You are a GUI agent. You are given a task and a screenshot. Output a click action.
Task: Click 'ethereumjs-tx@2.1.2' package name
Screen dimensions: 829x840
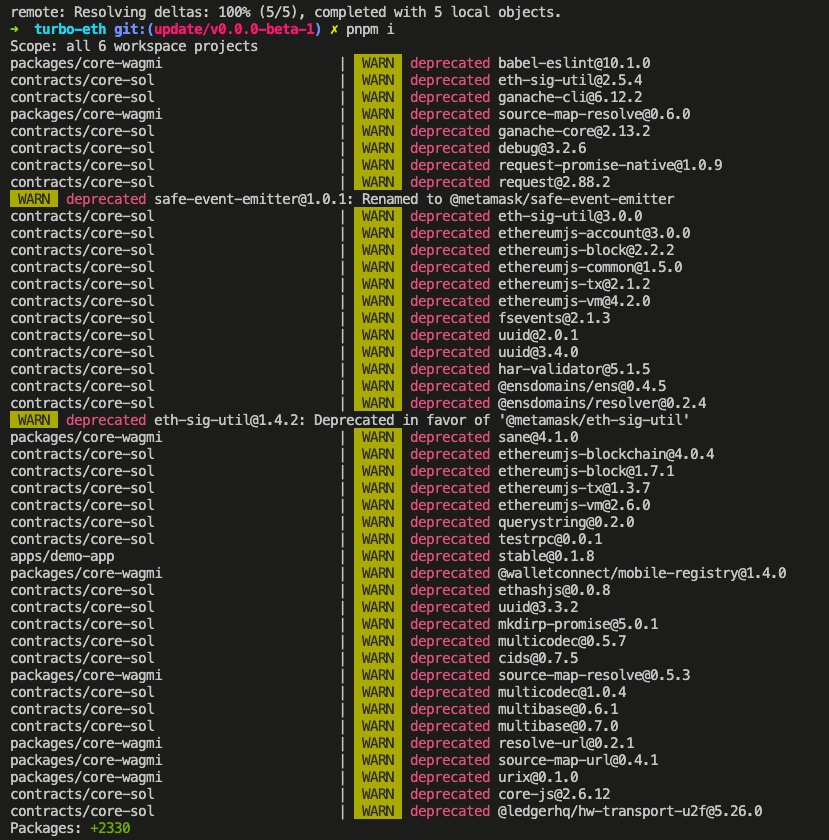[574, 284]
